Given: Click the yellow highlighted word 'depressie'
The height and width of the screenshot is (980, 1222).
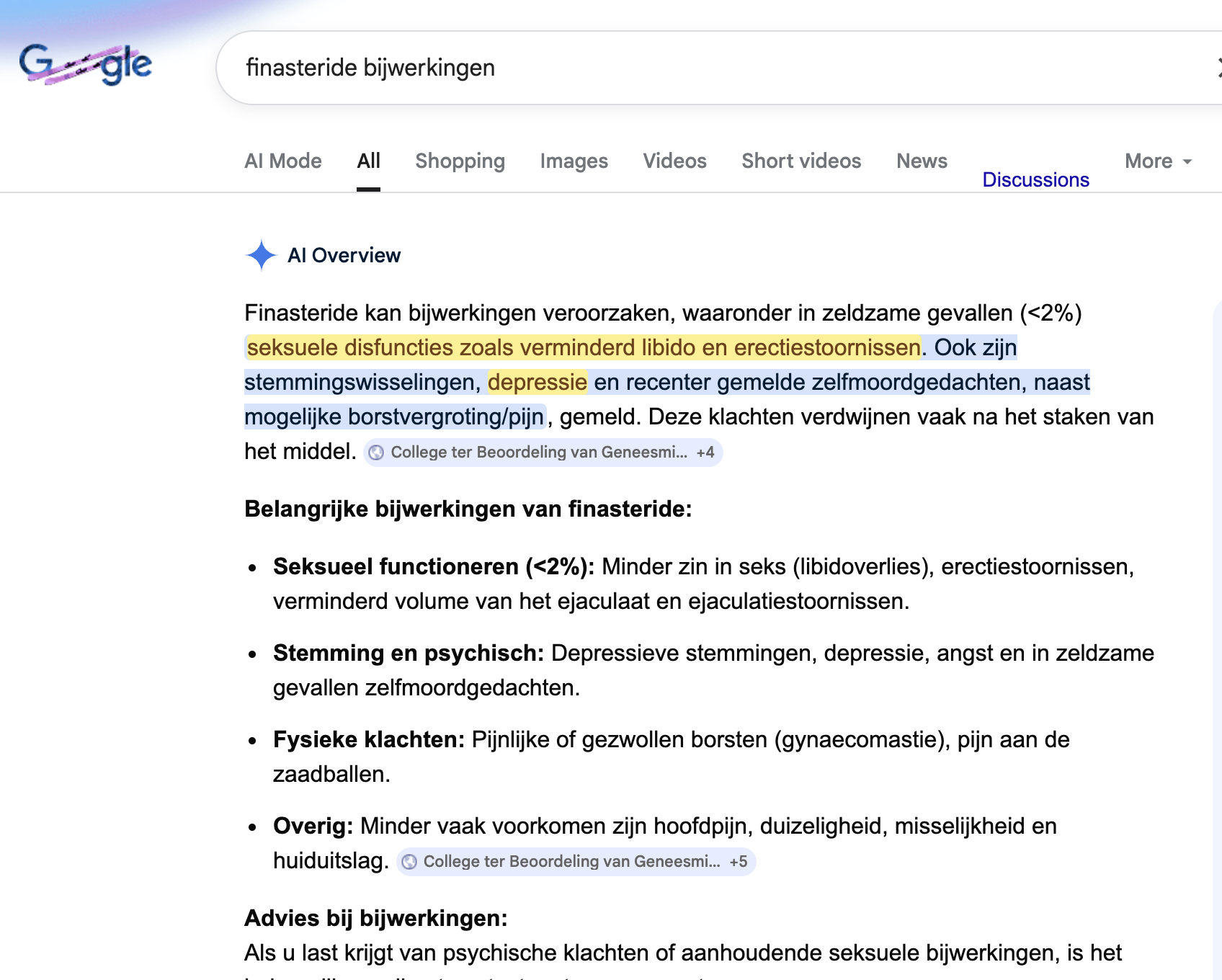Looking at the screenshot, I should pos(538,382).
